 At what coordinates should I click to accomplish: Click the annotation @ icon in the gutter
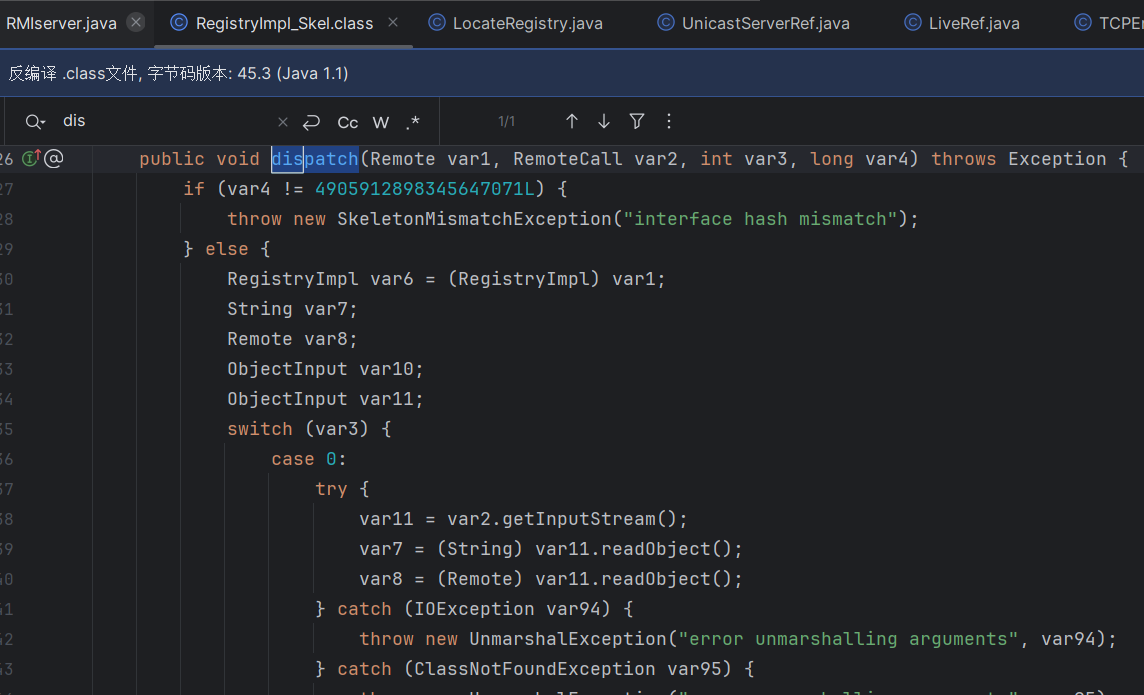pos(52,158)
